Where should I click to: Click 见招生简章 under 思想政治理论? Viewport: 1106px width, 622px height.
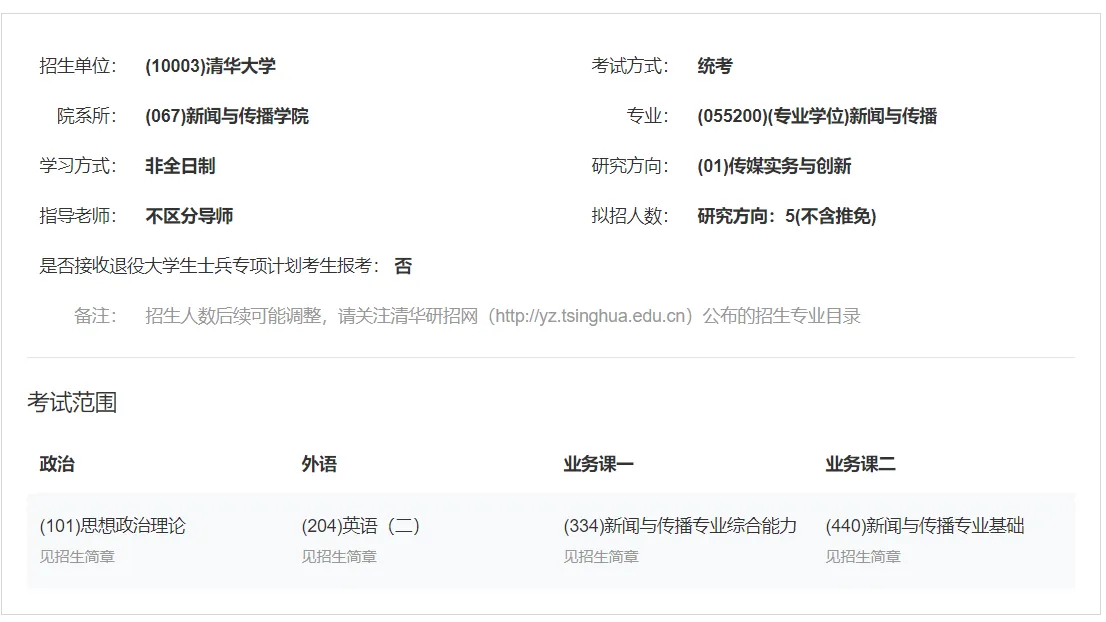(77, 557)
